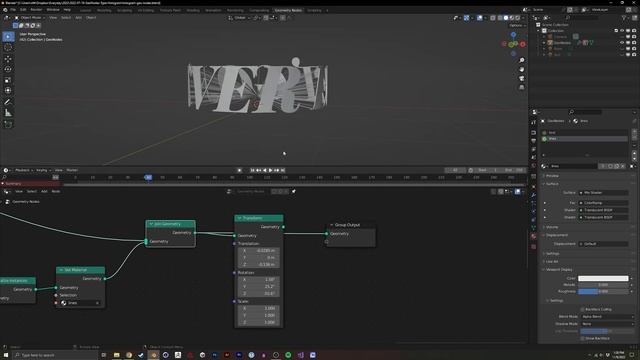
Task: Open Spotify from Windows taskbar
Action: click(288, 355)
